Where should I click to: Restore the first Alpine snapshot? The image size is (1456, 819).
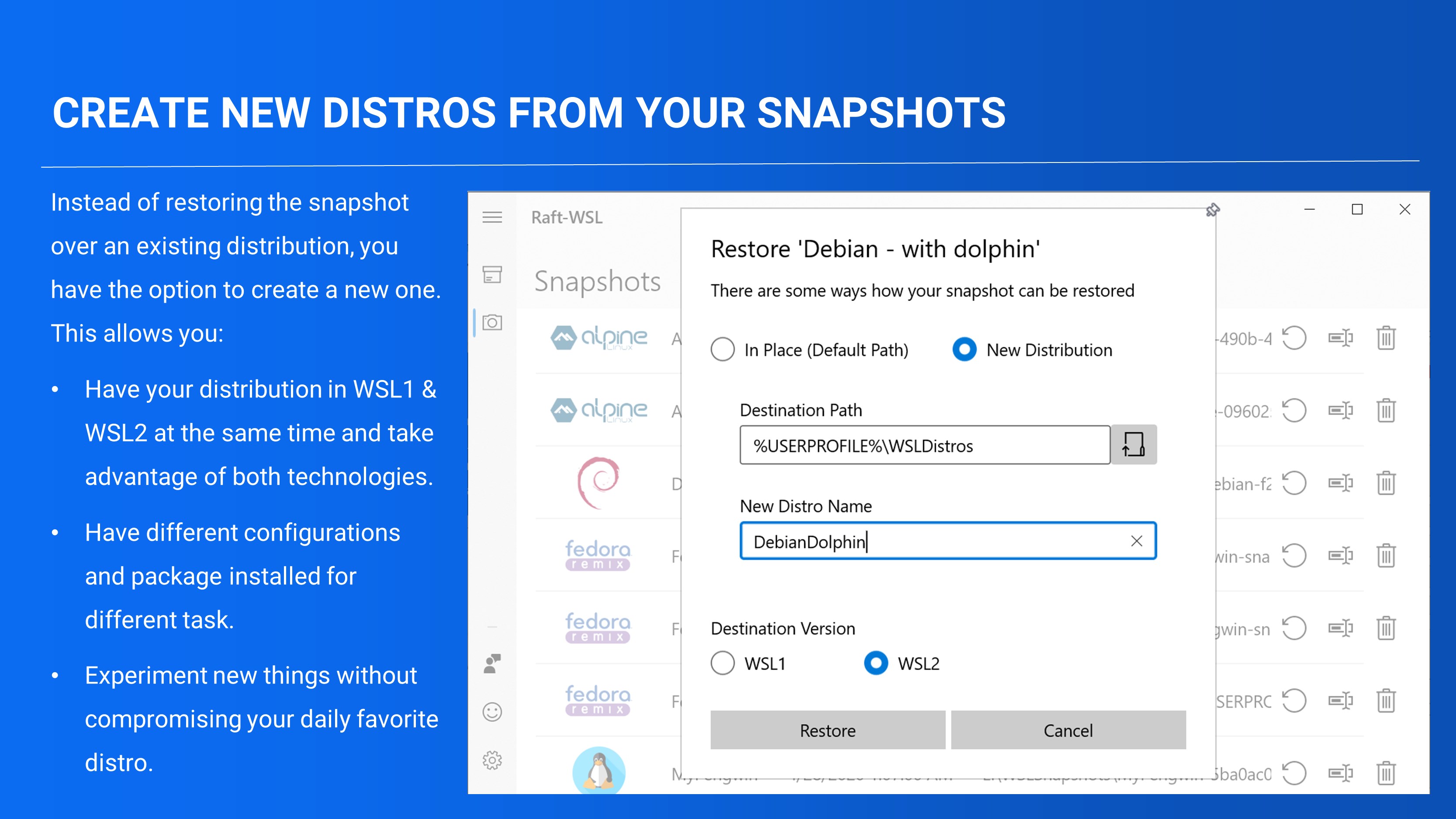coord(1294,338)
